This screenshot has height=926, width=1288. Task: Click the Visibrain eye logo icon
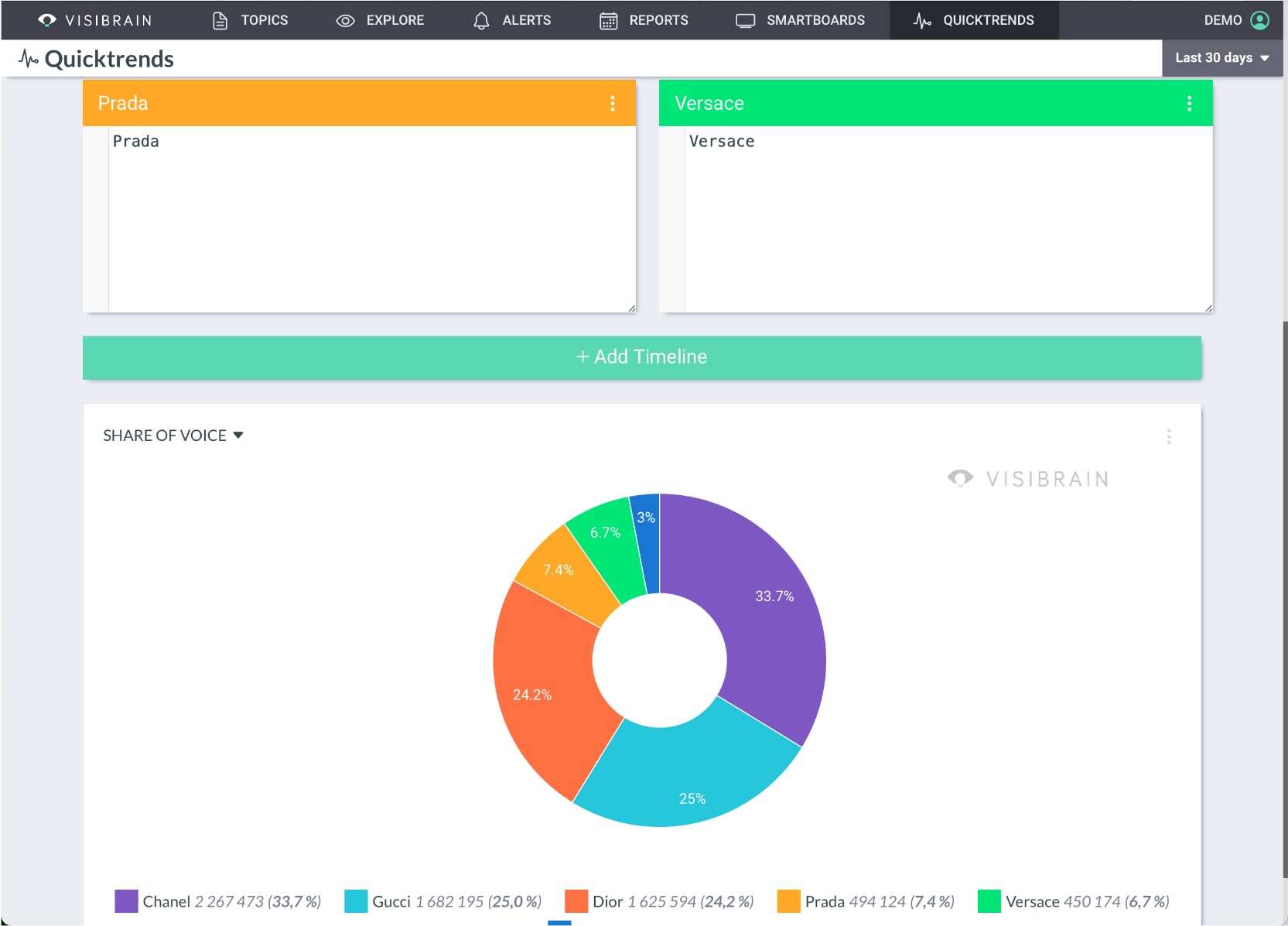(47, 20)
